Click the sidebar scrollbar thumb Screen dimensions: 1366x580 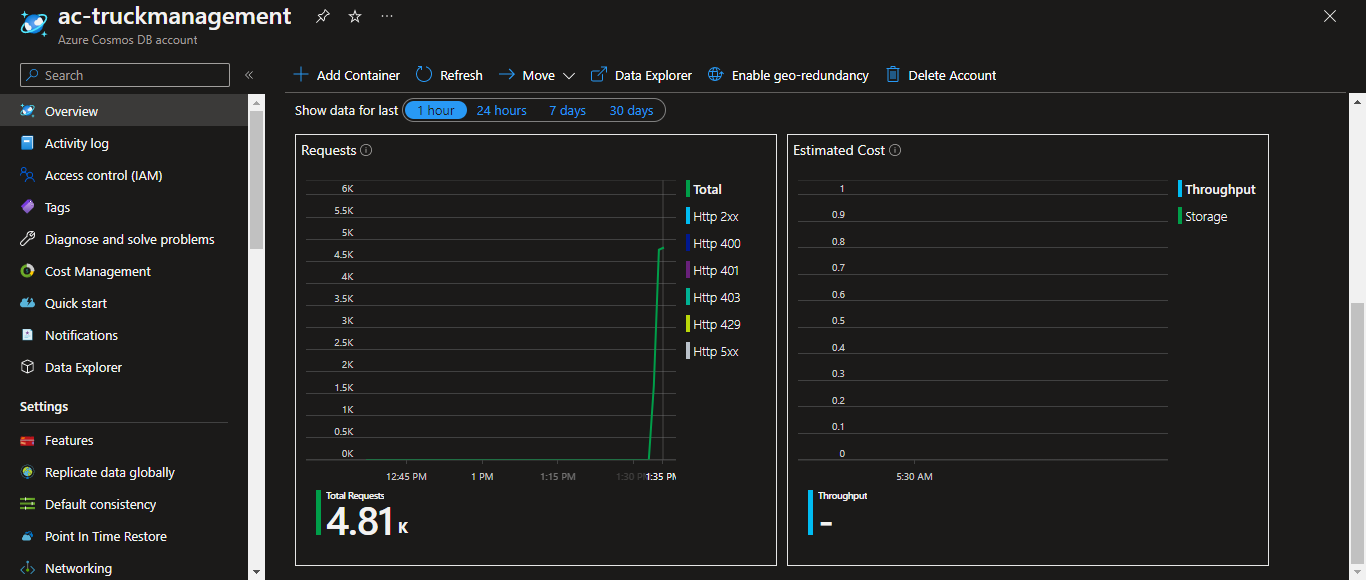click(x=256, y=180)
